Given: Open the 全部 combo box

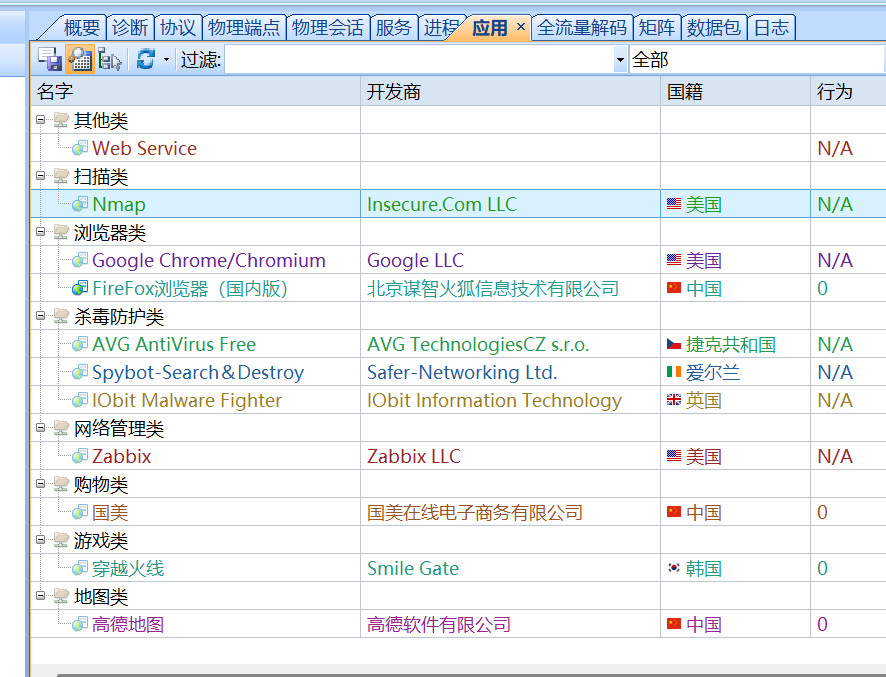Looking at the screenshot, I should point(757,59).
